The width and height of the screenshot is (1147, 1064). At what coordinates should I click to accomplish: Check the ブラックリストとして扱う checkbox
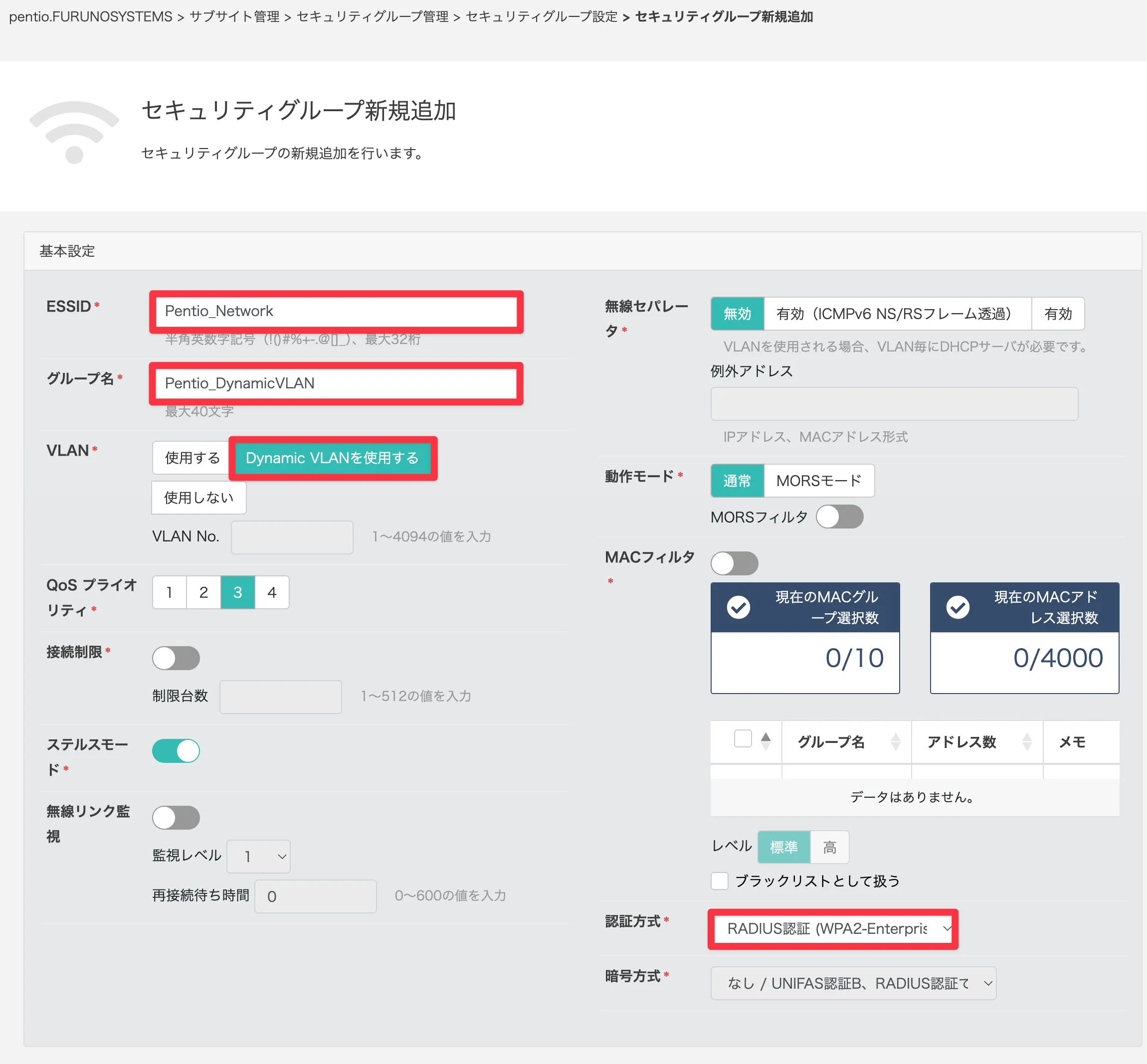(719, 881)
